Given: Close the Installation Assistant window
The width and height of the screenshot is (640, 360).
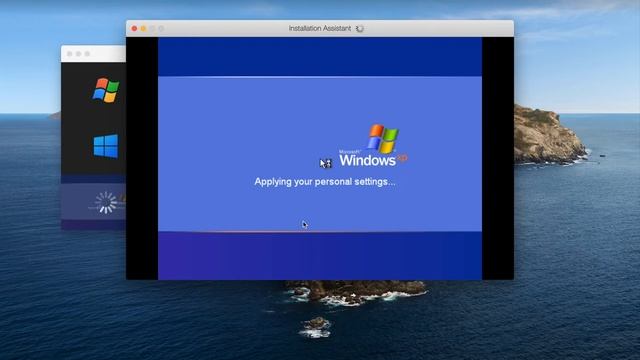Looking at the screenshot, I should 134,29.
